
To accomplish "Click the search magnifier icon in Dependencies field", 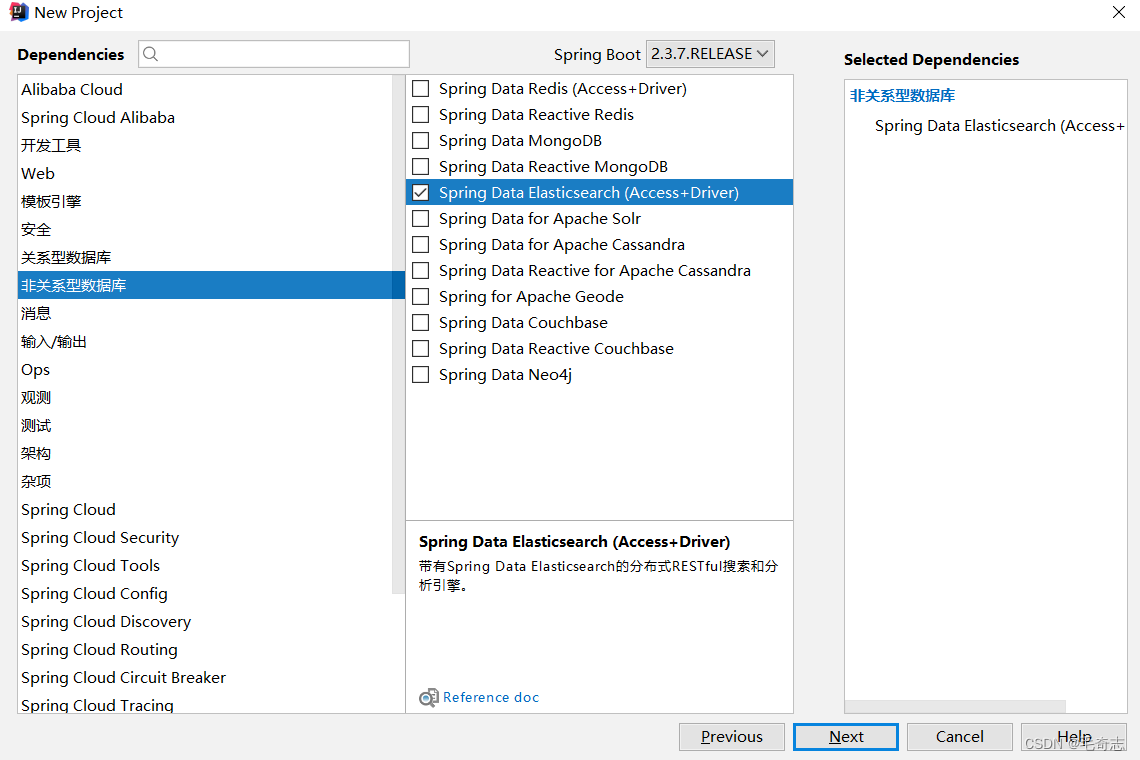I will pyautogui.click(x=150, y=54).
